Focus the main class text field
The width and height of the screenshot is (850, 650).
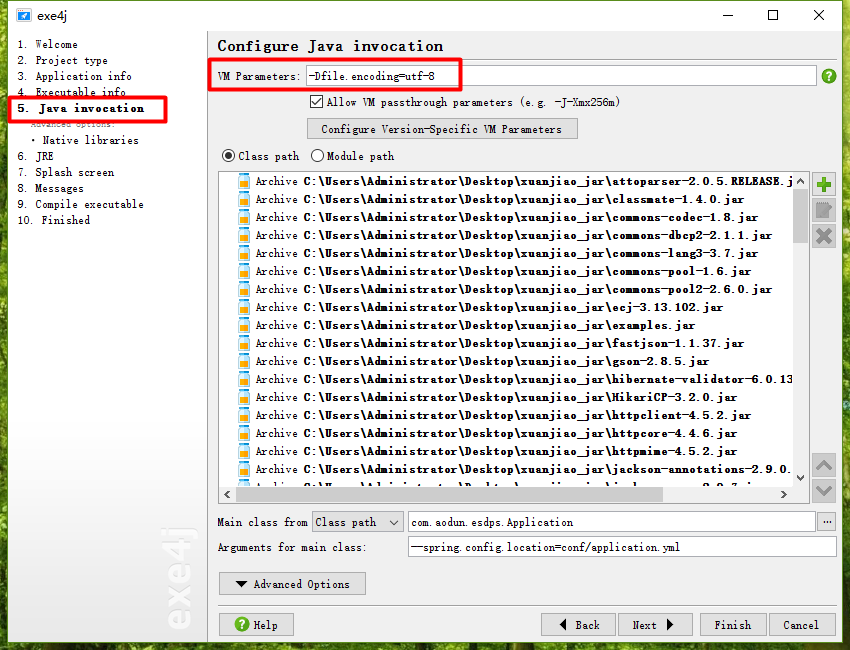(x=611, y=522)
